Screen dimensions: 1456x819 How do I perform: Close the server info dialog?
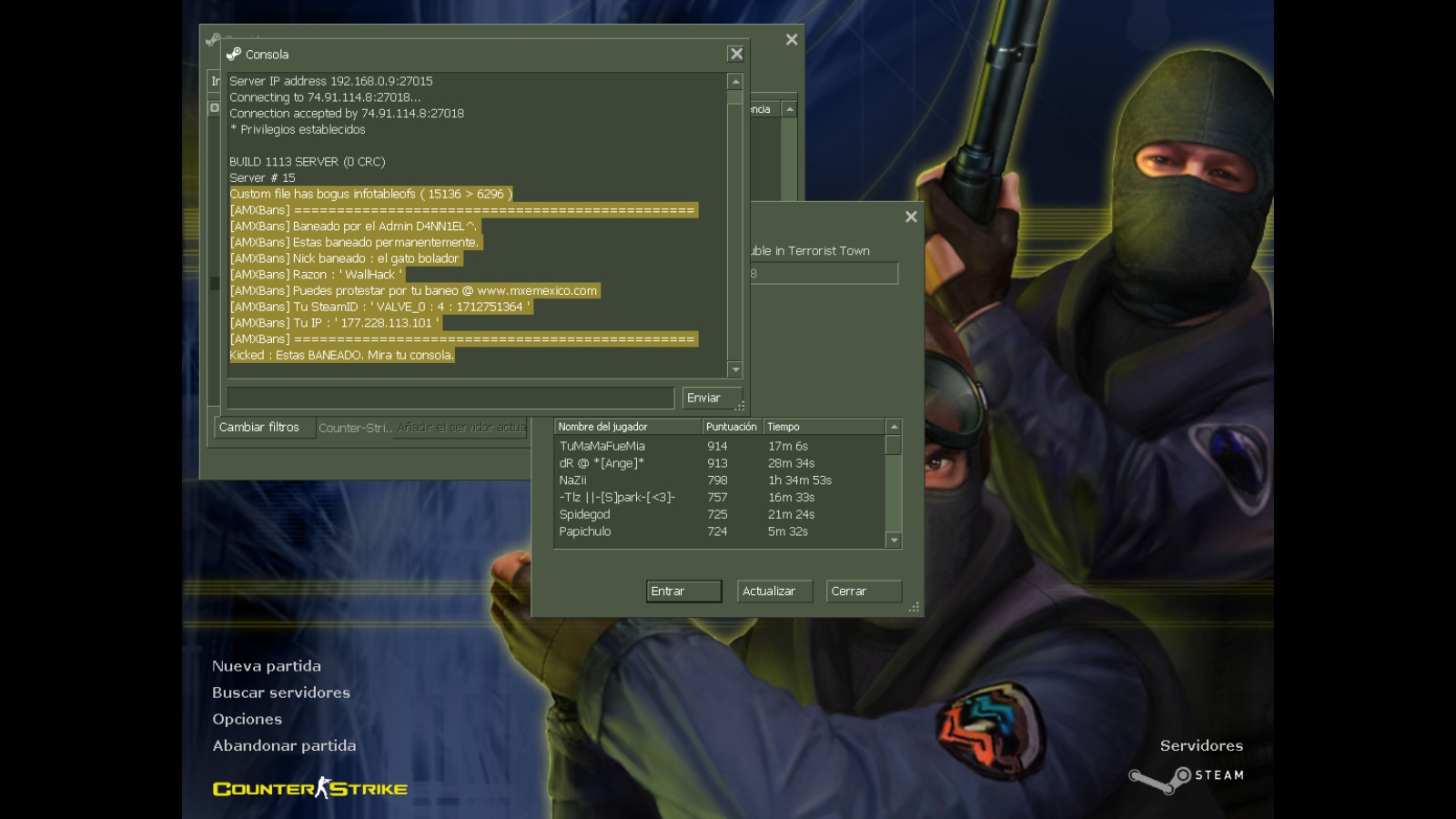[x=911, y=217]
